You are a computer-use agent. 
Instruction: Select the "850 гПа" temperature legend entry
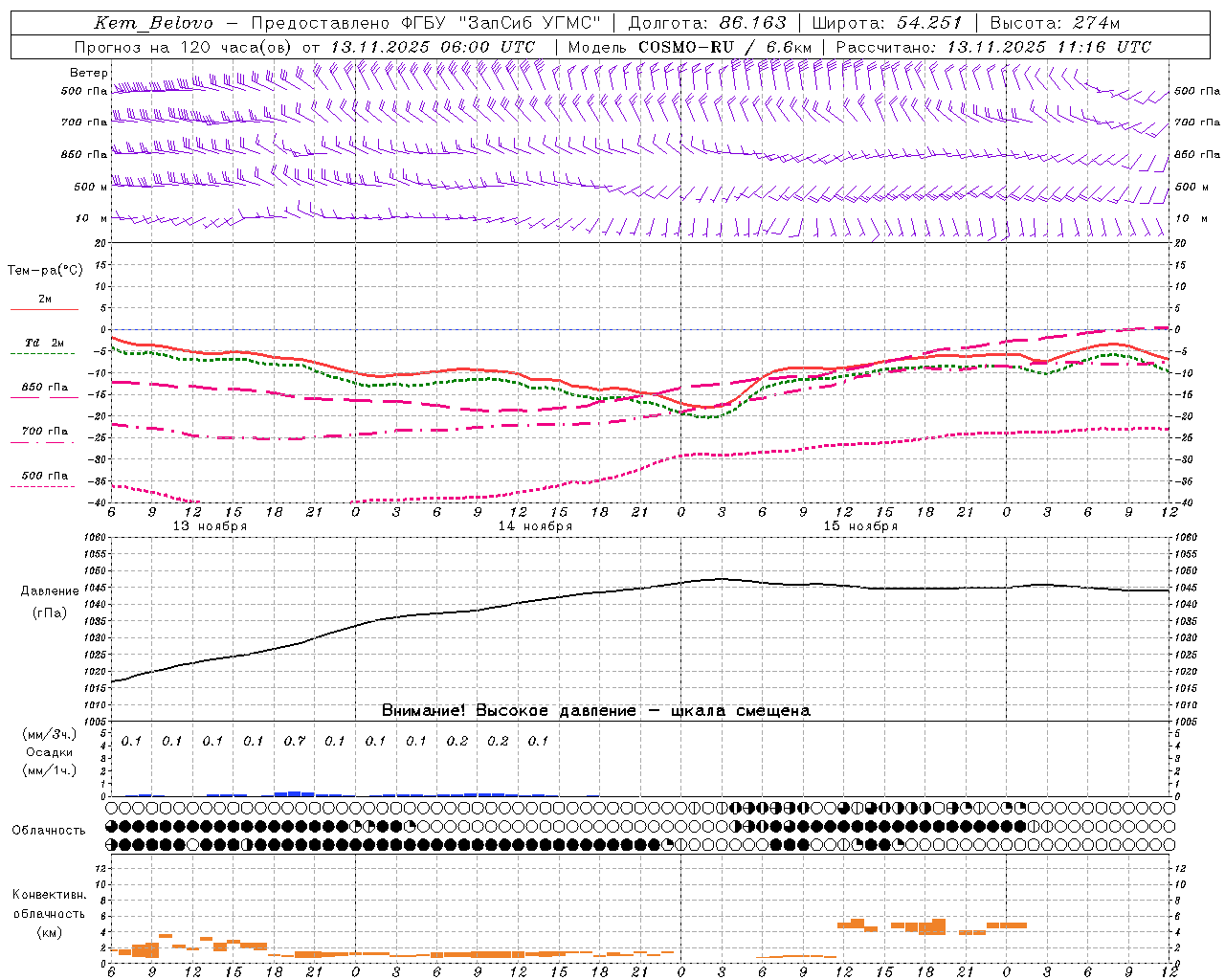pyautogui.click(x=45, y=387)
